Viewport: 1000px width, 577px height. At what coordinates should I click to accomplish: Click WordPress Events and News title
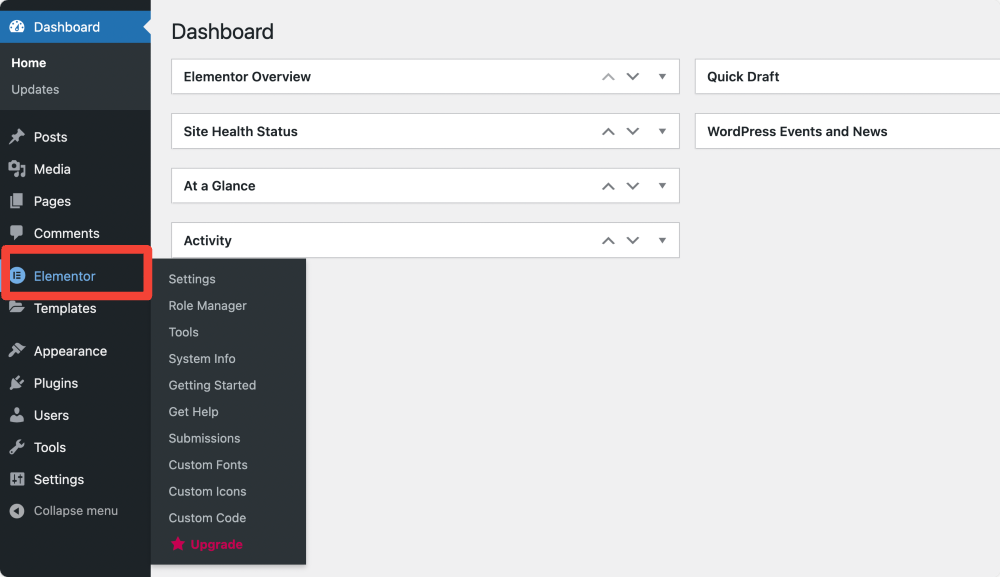tap(797, 131)
